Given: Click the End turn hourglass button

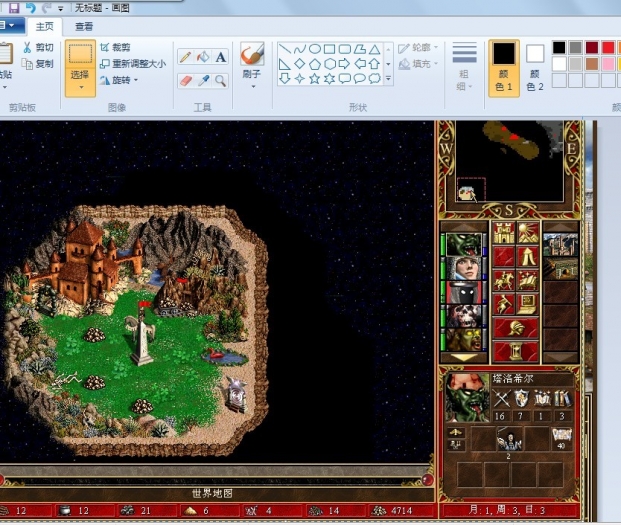Looking at the screenshot, I should click(516, 352).
